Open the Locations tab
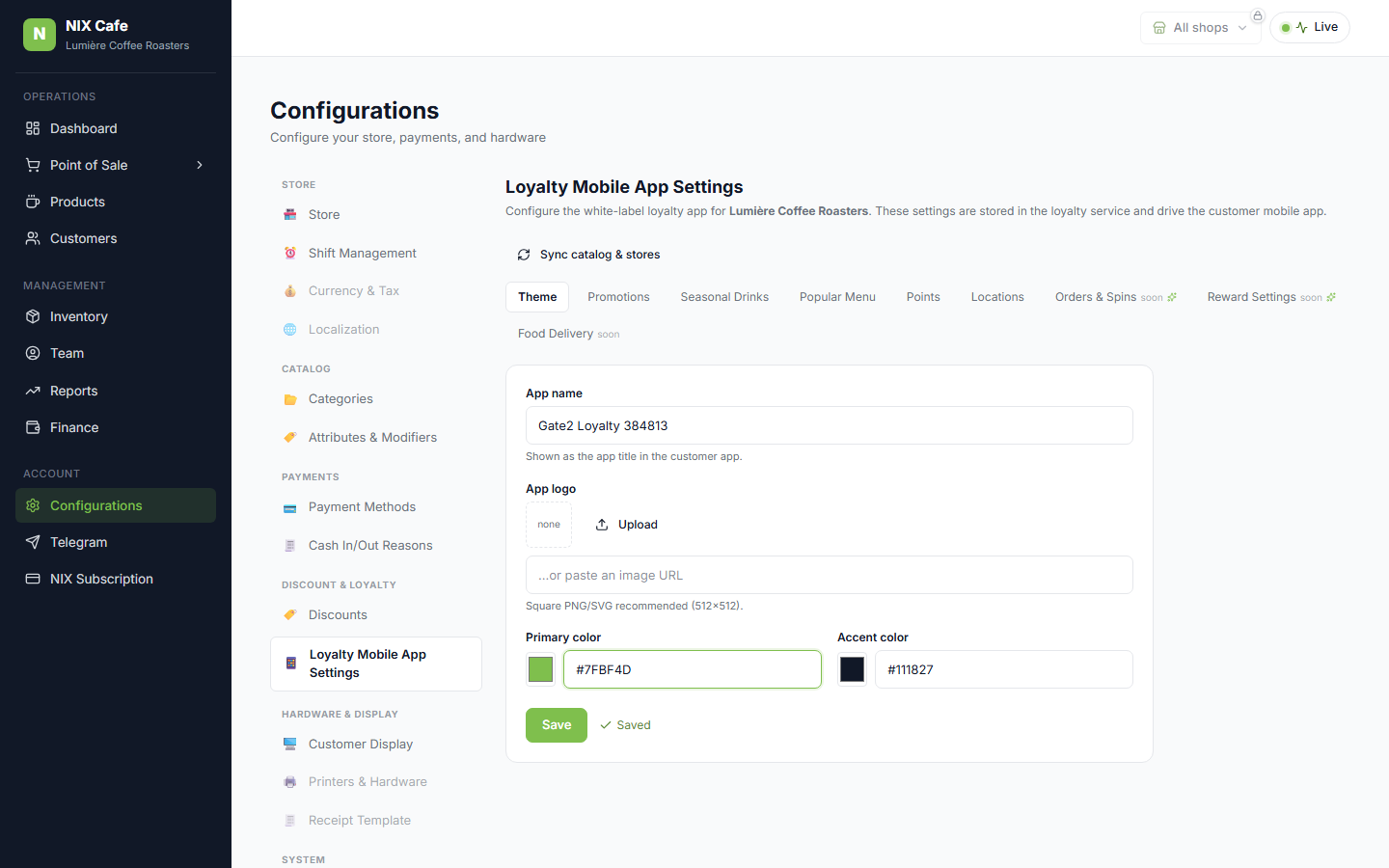 (997, 297)
